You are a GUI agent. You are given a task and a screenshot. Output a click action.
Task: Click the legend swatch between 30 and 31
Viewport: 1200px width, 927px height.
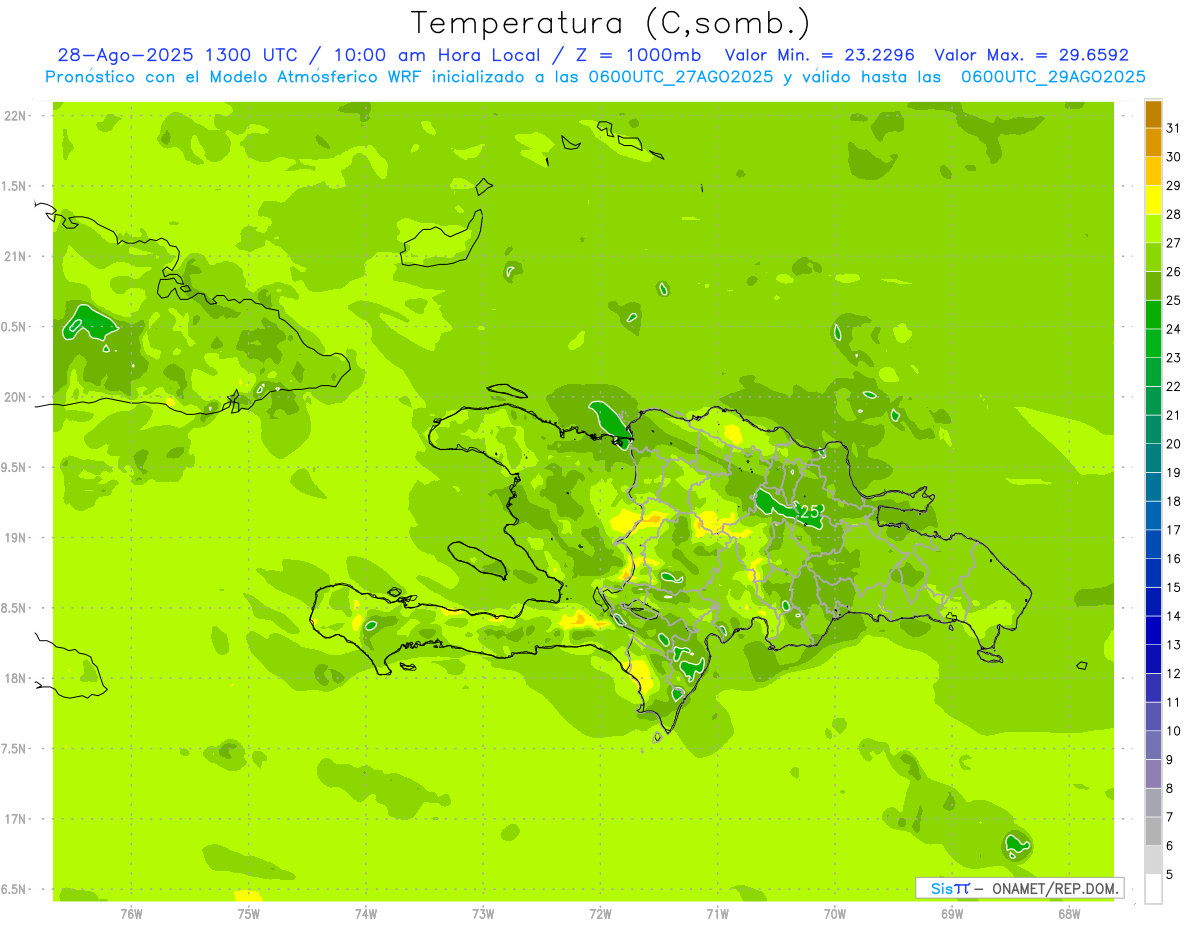click(1153, 142)
